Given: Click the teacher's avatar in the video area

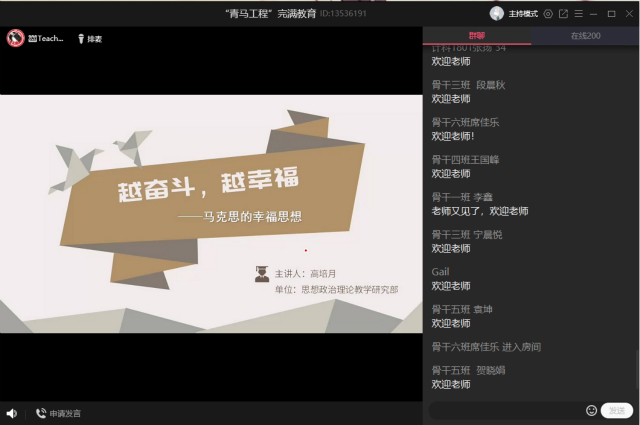Looking at the screenshot, I should tap(16, 38).
